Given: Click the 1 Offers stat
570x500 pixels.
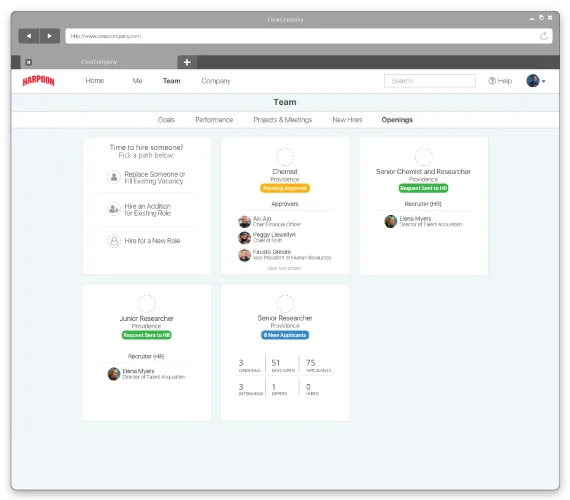Looking at the screenshot, I should pyautogui.click(x=279, y=389).
